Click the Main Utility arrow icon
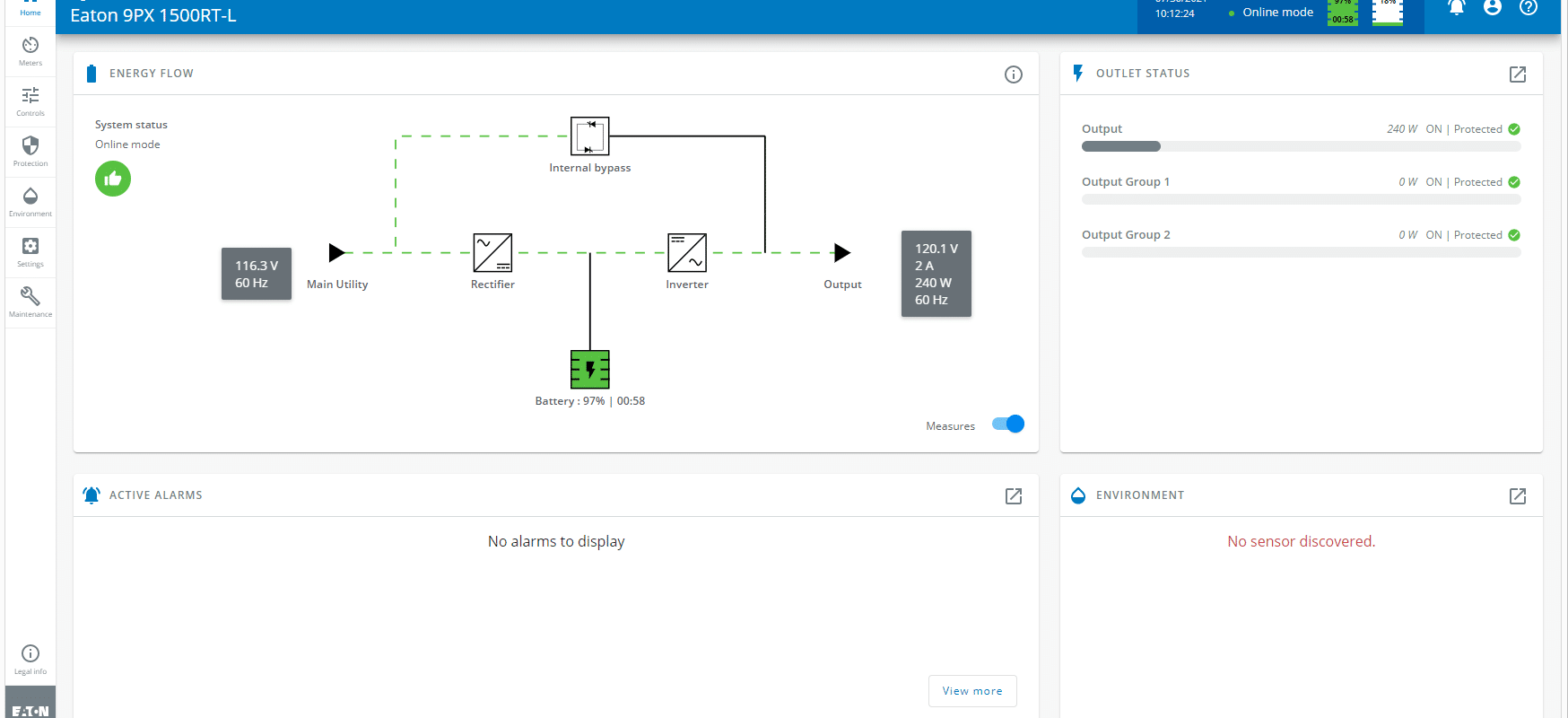Viewport: 1568px width, 718px height. coord(337,252)
